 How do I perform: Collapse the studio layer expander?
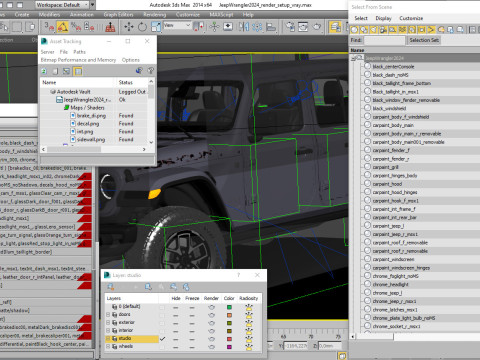click(x=108, y=339)
